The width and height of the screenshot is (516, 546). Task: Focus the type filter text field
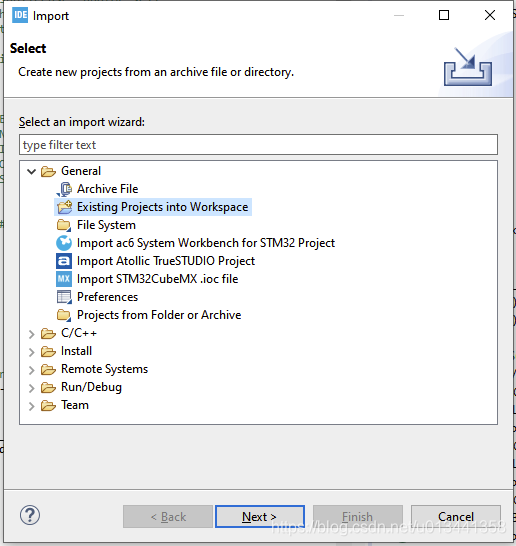pos(258,145)
